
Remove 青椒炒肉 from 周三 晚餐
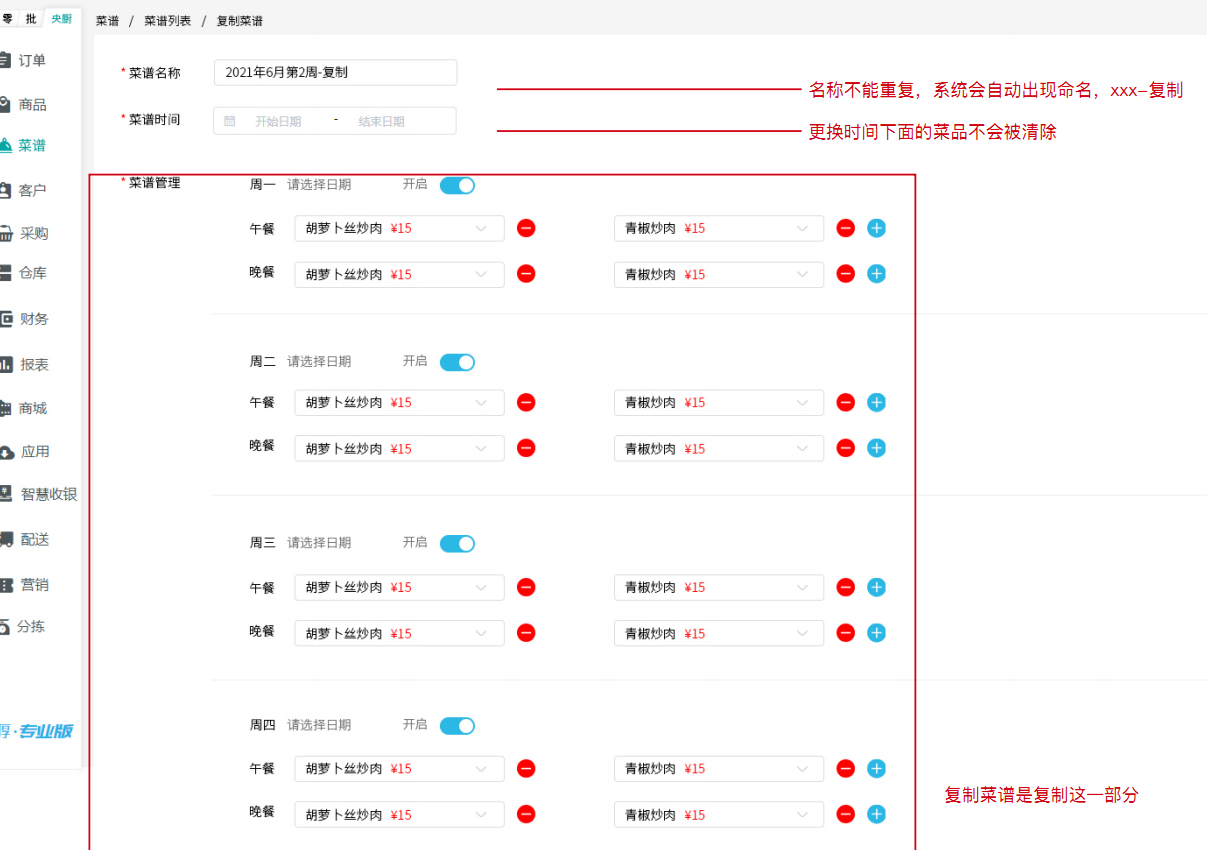point(845,633)
